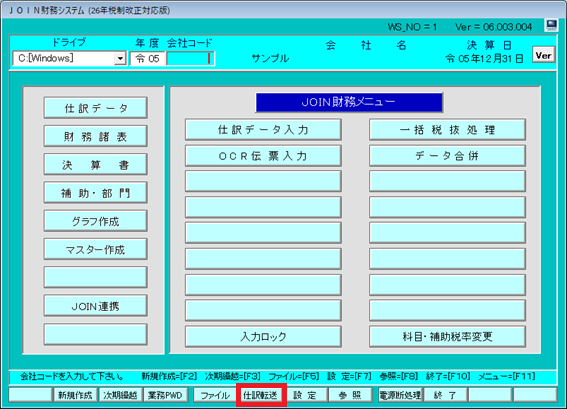Select the 決算書 menu button

(95, 165)
